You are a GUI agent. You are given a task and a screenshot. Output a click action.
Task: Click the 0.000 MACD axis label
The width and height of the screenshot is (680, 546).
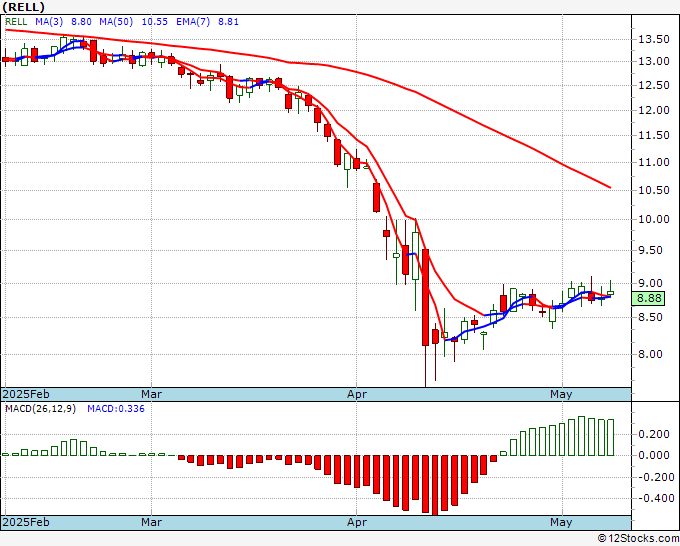coord(654,455)
